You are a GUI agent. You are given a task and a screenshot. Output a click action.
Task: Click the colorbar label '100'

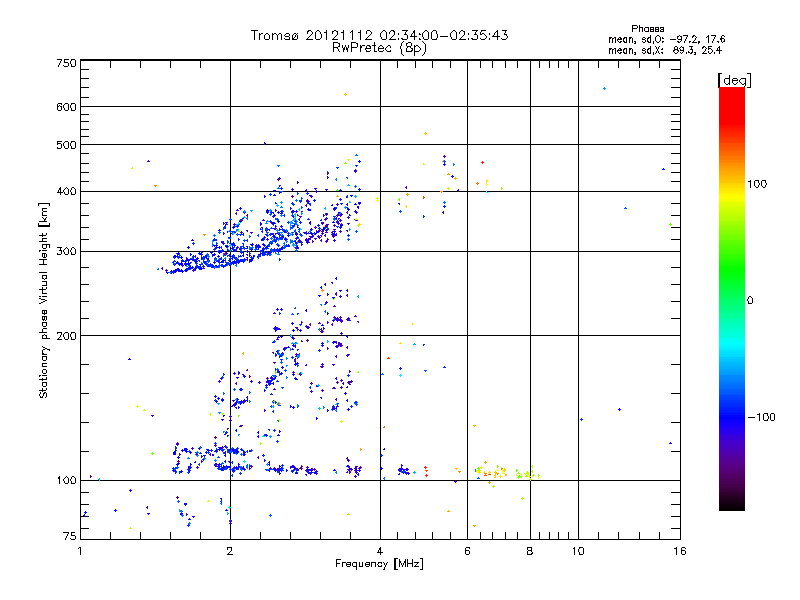[x=757, y=184]
